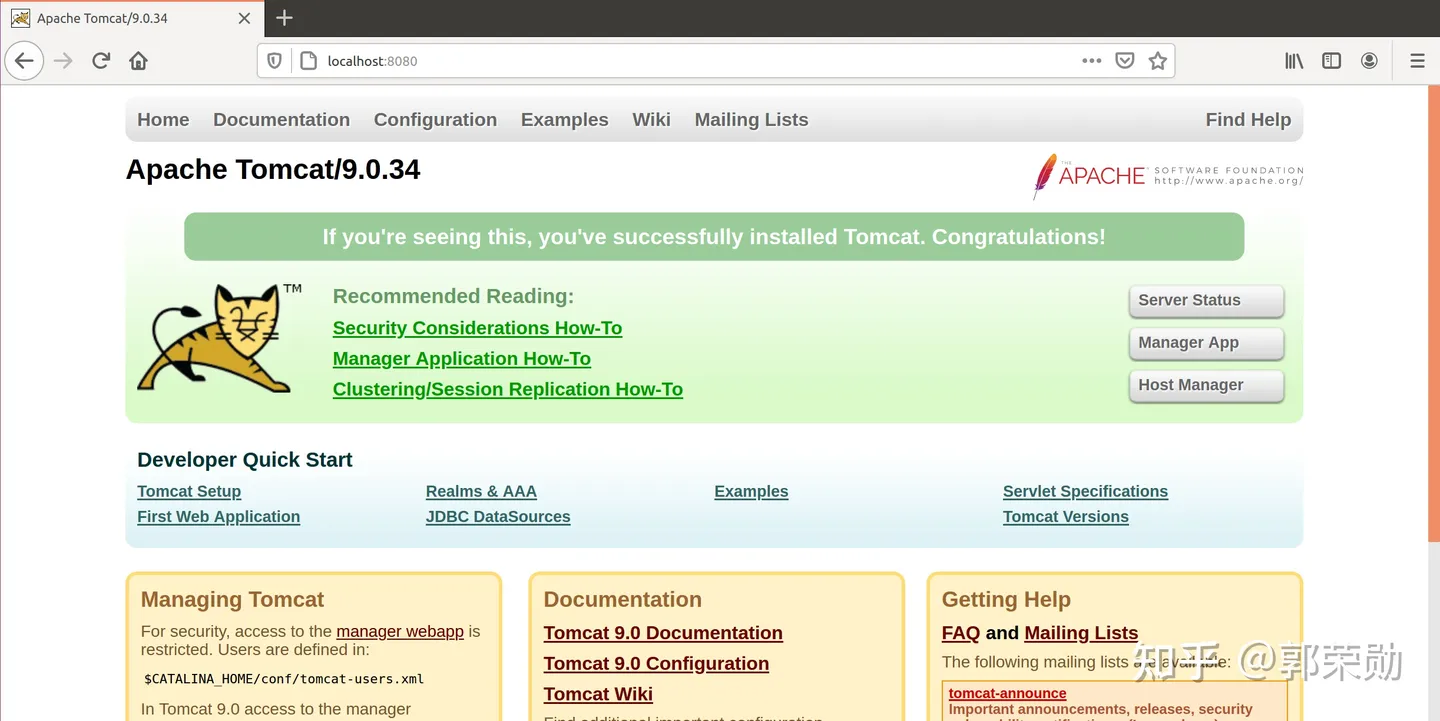The width and height of the screenshot is (1440, 721).
Task: Click the site information page icon
Action: (x=309, y=61)
